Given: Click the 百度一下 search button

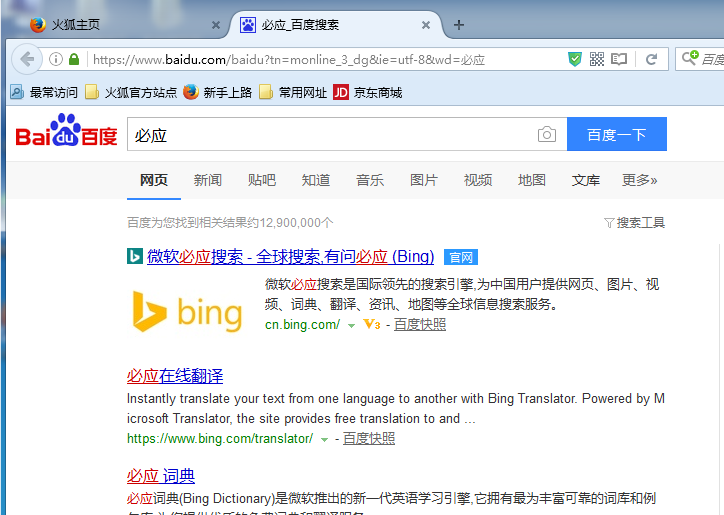Looking at the screenshot, I should [617, 134].
